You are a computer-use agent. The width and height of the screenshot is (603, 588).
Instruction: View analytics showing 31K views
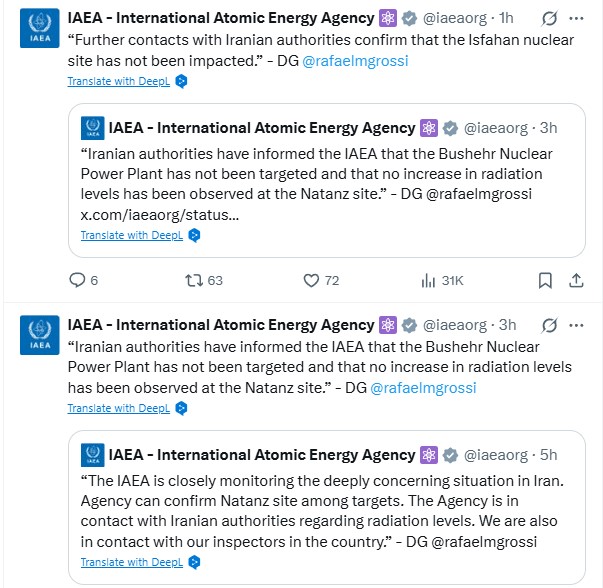coord(428,280)
